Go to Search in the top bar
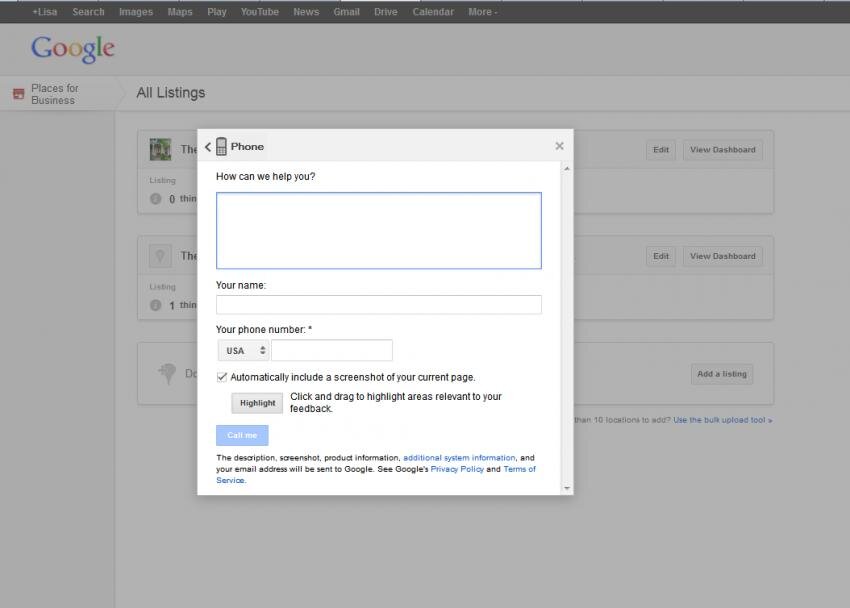This screenshot has height=608, width=850. (x=88, y=12)
